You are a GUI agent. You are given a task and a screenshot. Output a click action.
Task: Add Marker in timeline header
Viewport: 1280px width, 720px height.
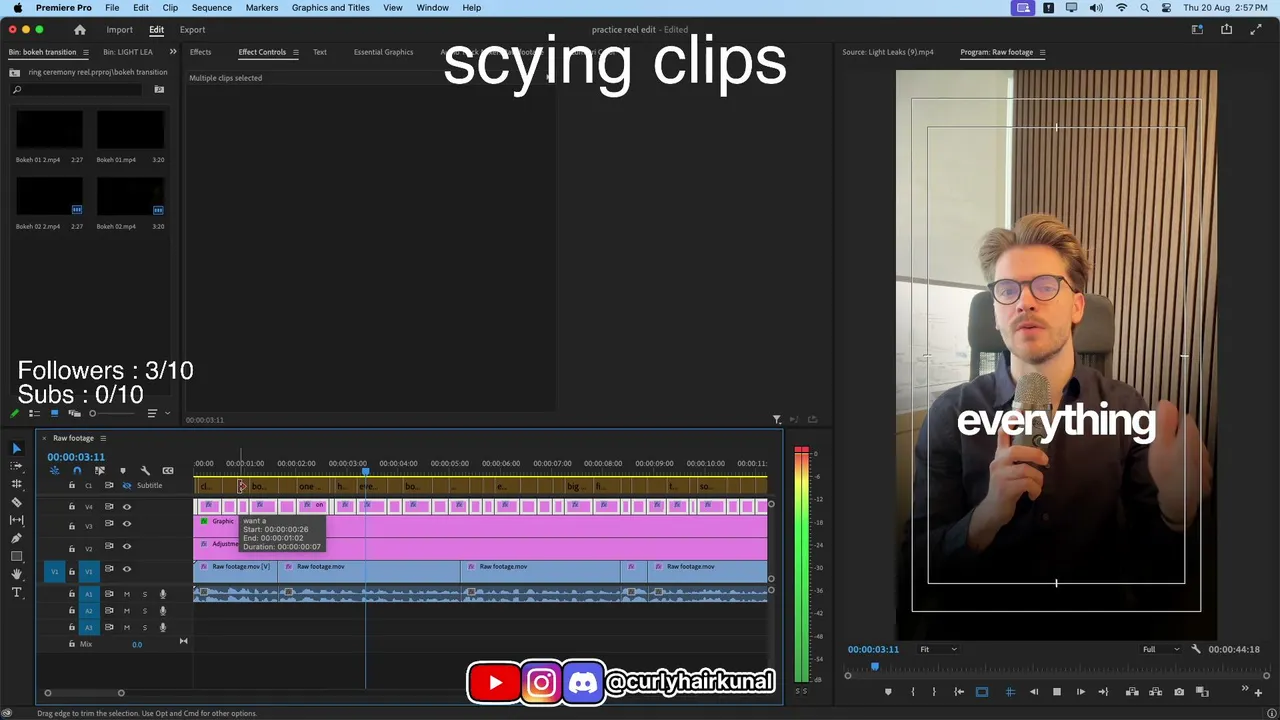pos(123,471)
